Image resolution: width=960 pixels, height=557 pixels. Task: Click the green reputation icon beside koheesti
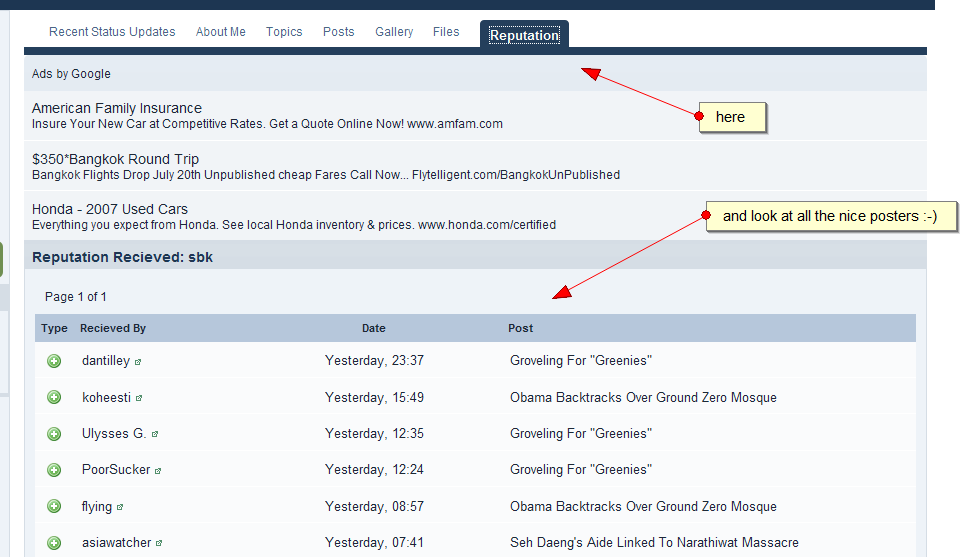coord(54,397)
